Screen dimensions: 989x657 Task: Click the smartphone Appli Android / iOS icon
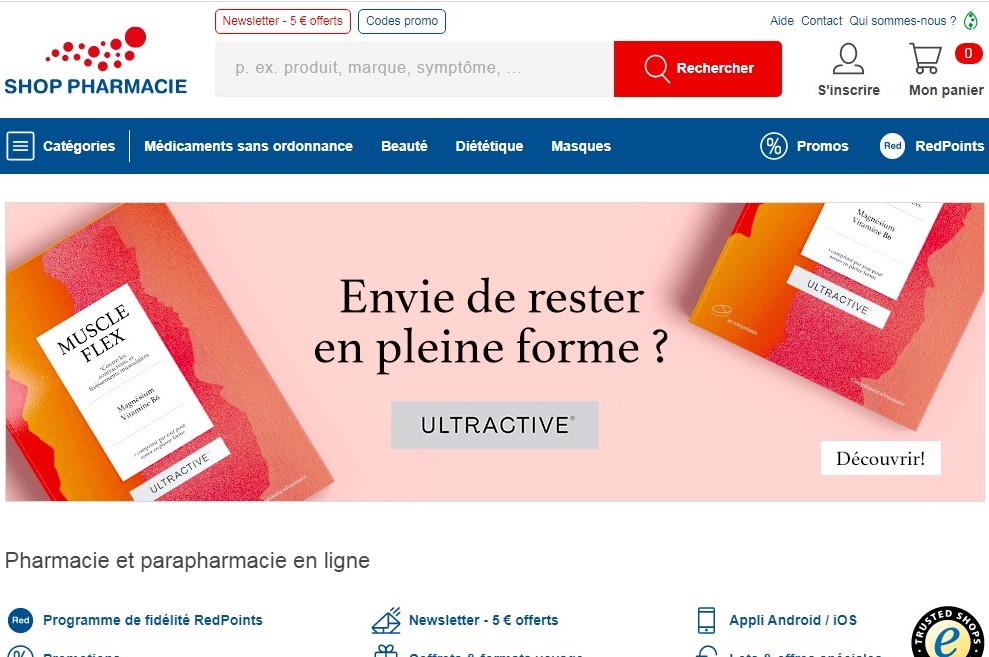point(706,620)
